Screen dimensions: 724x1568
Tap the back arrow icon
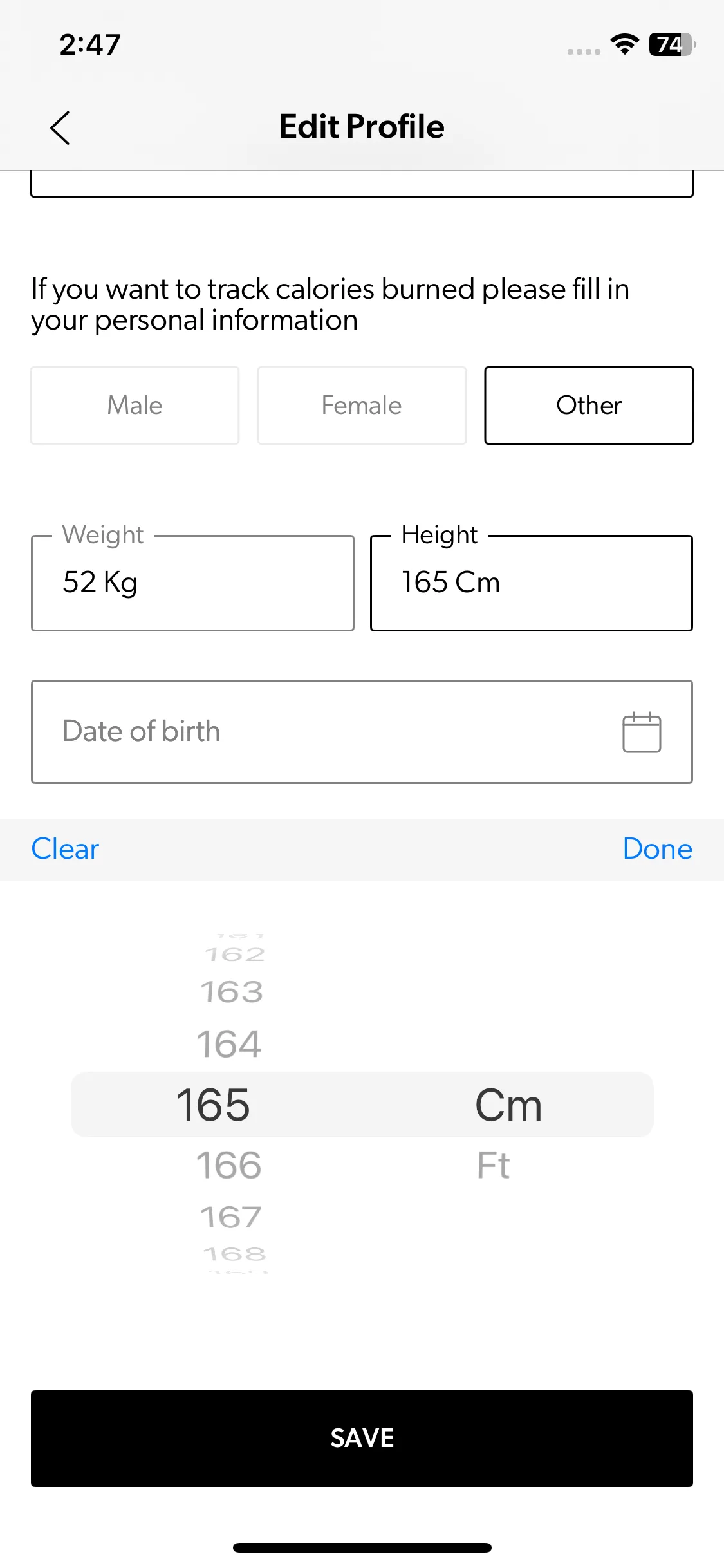pyautogui.click(x=60, y=127)
